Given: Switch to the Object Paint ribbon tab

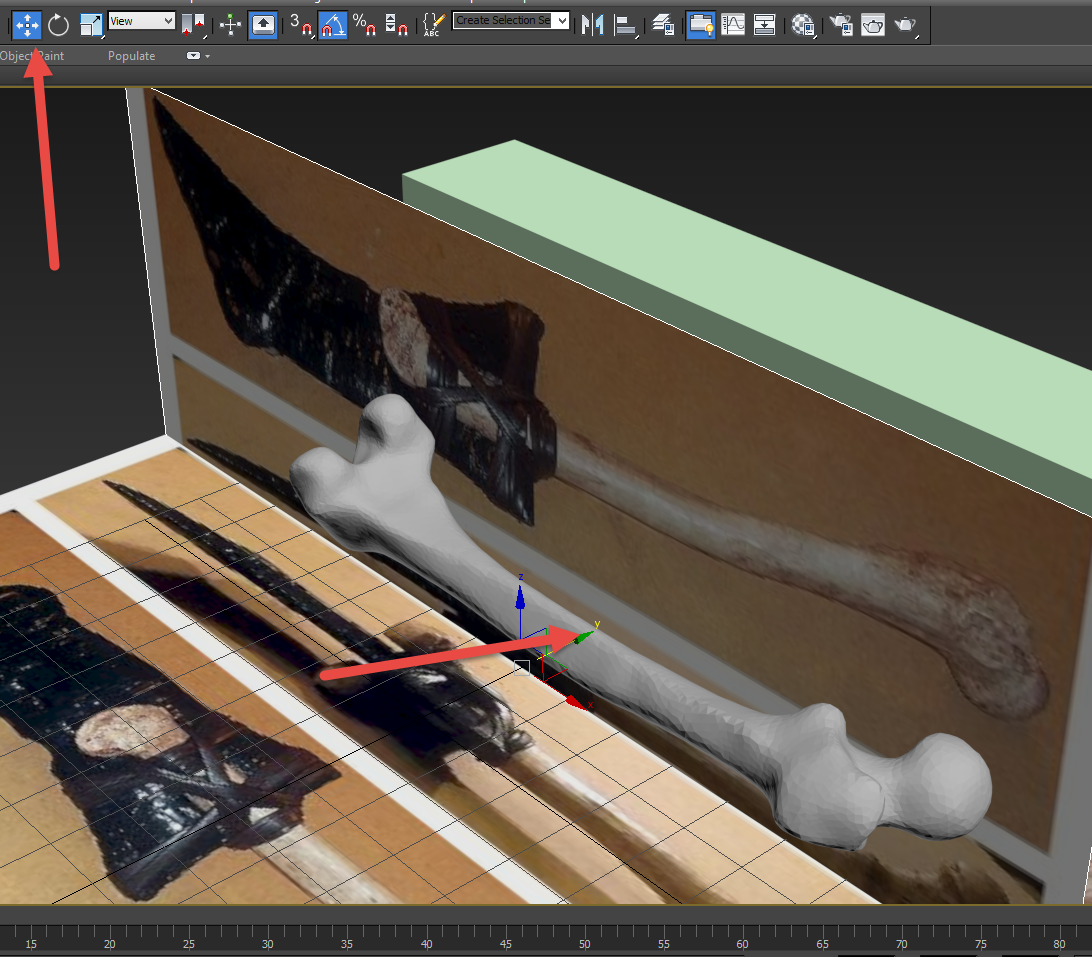Looking at the screenshot, I should [x=32, y=56].
